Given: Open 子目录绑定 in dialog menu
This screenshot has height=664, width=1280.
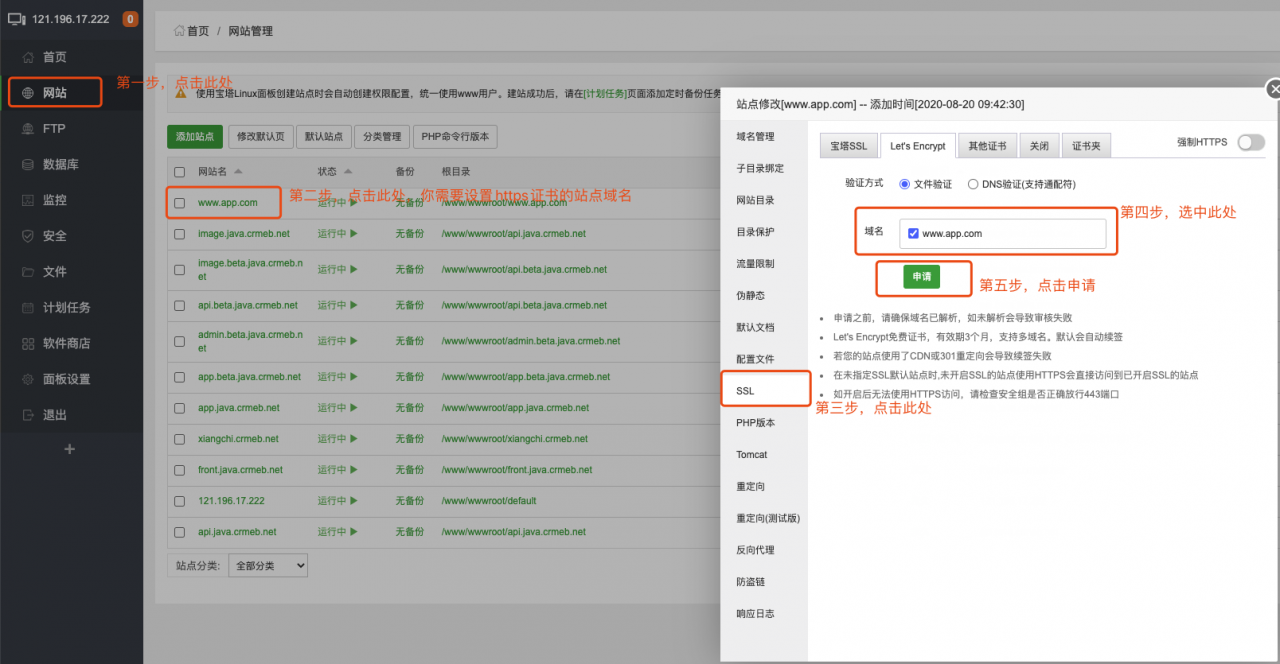Looking at the screenshot, I should (x=760, y=168).
